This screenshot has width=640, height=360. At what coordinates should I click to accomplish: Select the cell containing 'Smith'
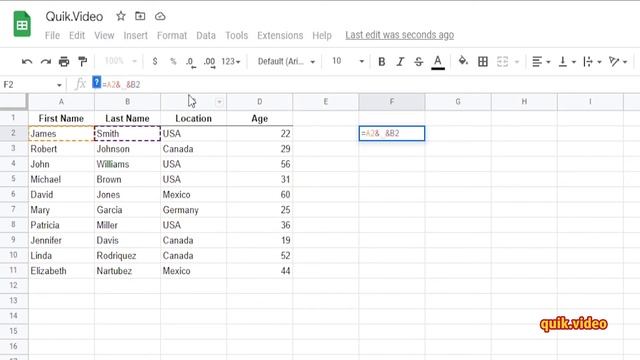click(x=127, y=133)
